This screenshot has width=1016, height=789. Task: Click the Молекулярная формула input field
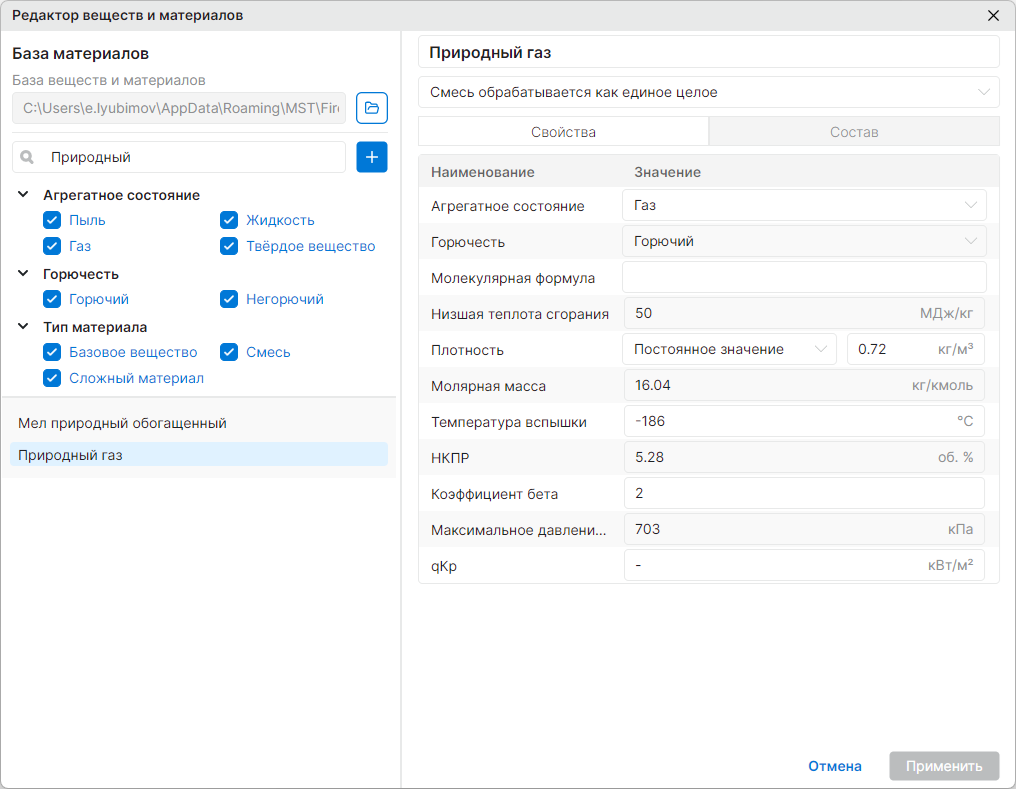[x=804, y=277]
